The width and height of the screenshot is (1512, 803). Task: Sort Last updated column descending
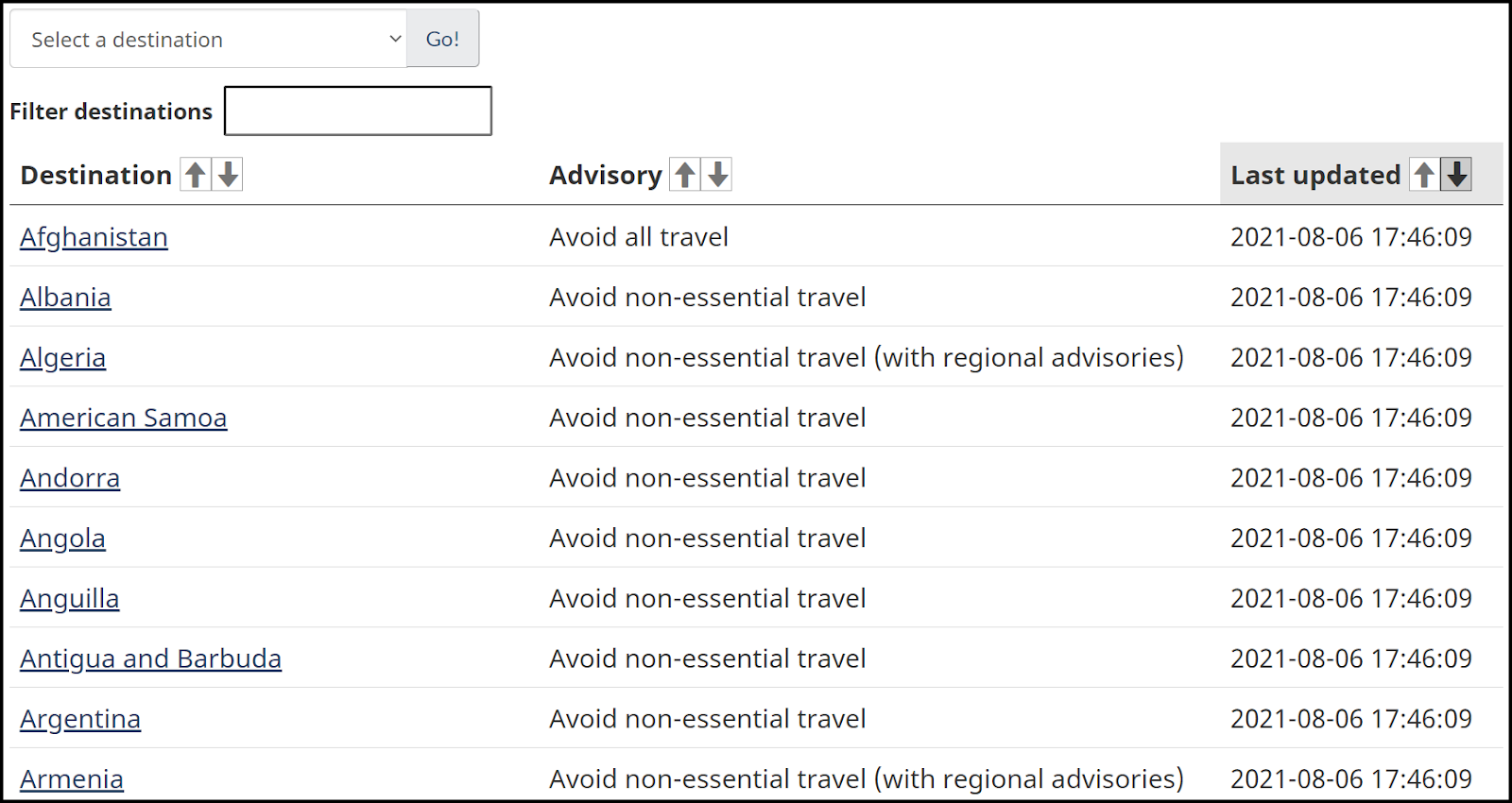(1457, 175)
